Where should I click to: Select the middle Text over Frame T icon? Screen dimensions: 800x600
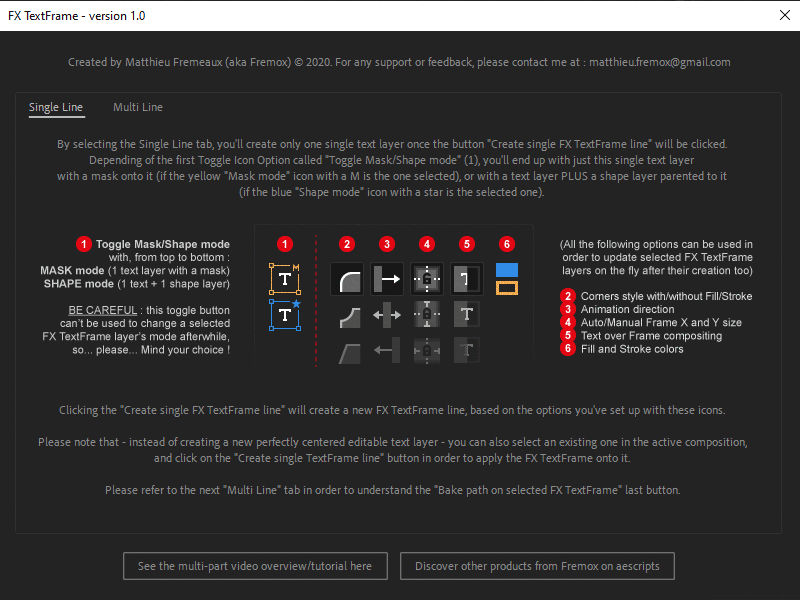(x=467, y=314)
